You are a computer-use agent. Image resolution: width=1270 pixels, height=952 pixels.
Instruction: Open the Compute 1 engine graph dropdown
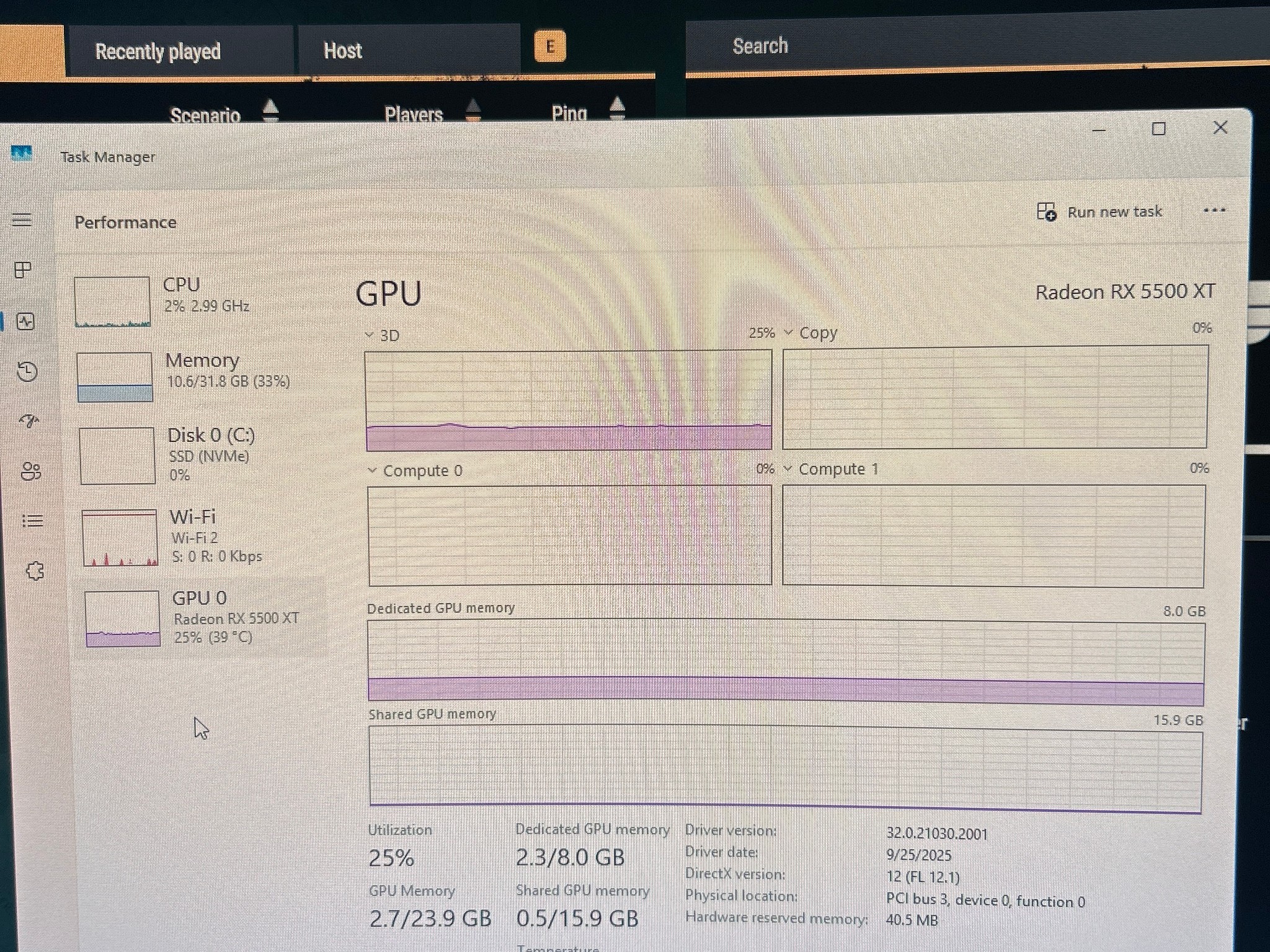pyautogui.click(x=788, y=469)
